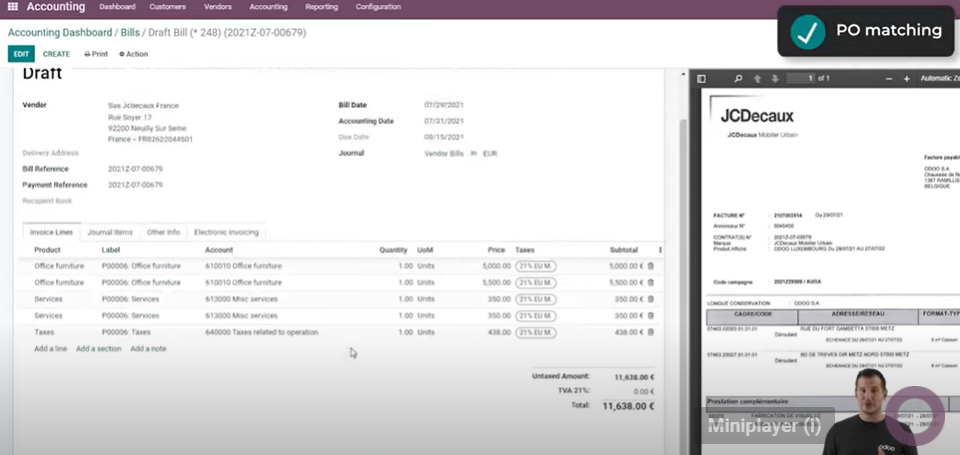The height and width of the screenshot is (455, 960).
Task: Click the Due Date value 09/15/2021
Action: click(x=444, y=137)
